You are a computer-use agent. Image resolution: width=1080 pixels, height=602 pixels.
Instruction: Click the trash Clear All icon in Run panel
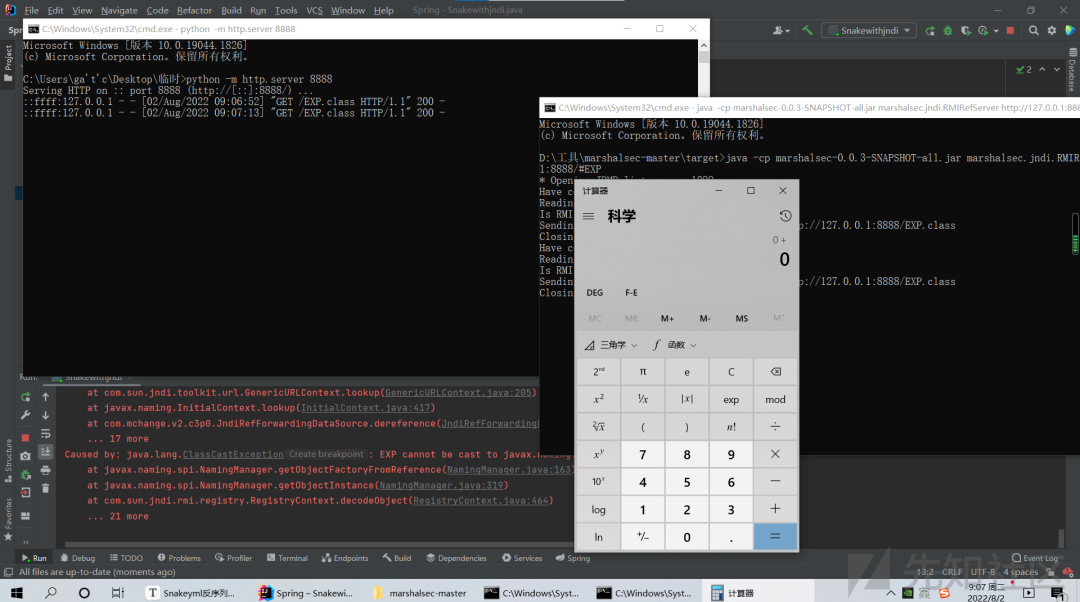(45, 488)
